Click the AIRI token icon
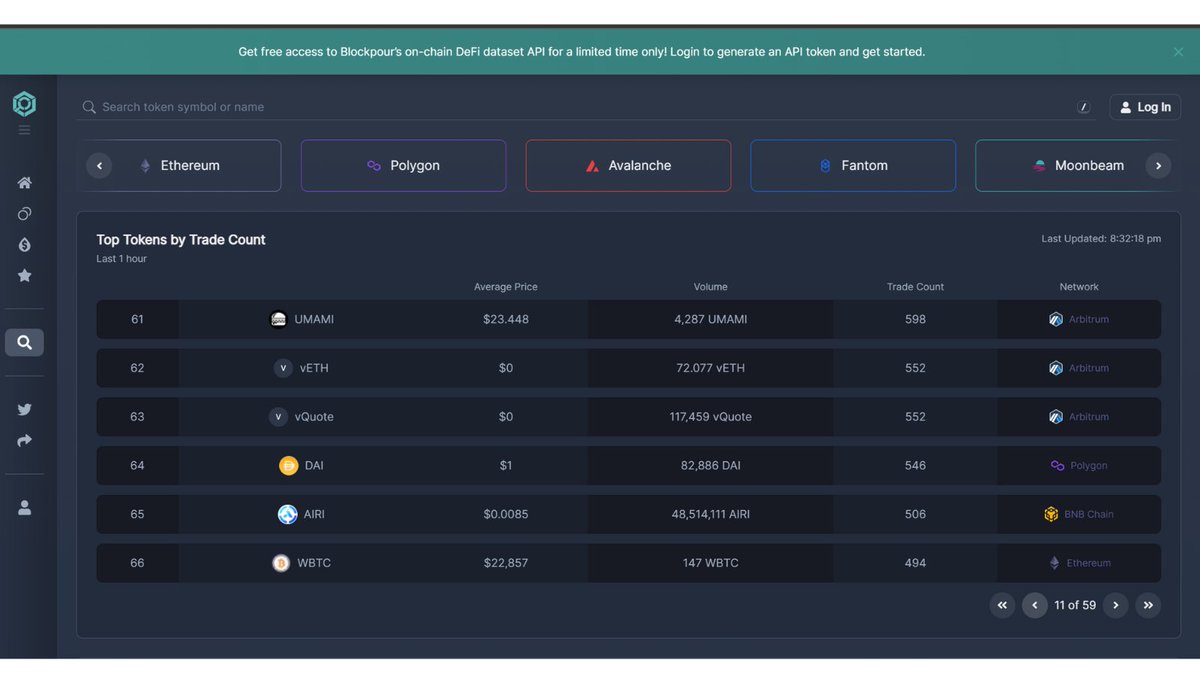Image resolution: width=1200 pixels, height=675 pixels. point(287,514)
